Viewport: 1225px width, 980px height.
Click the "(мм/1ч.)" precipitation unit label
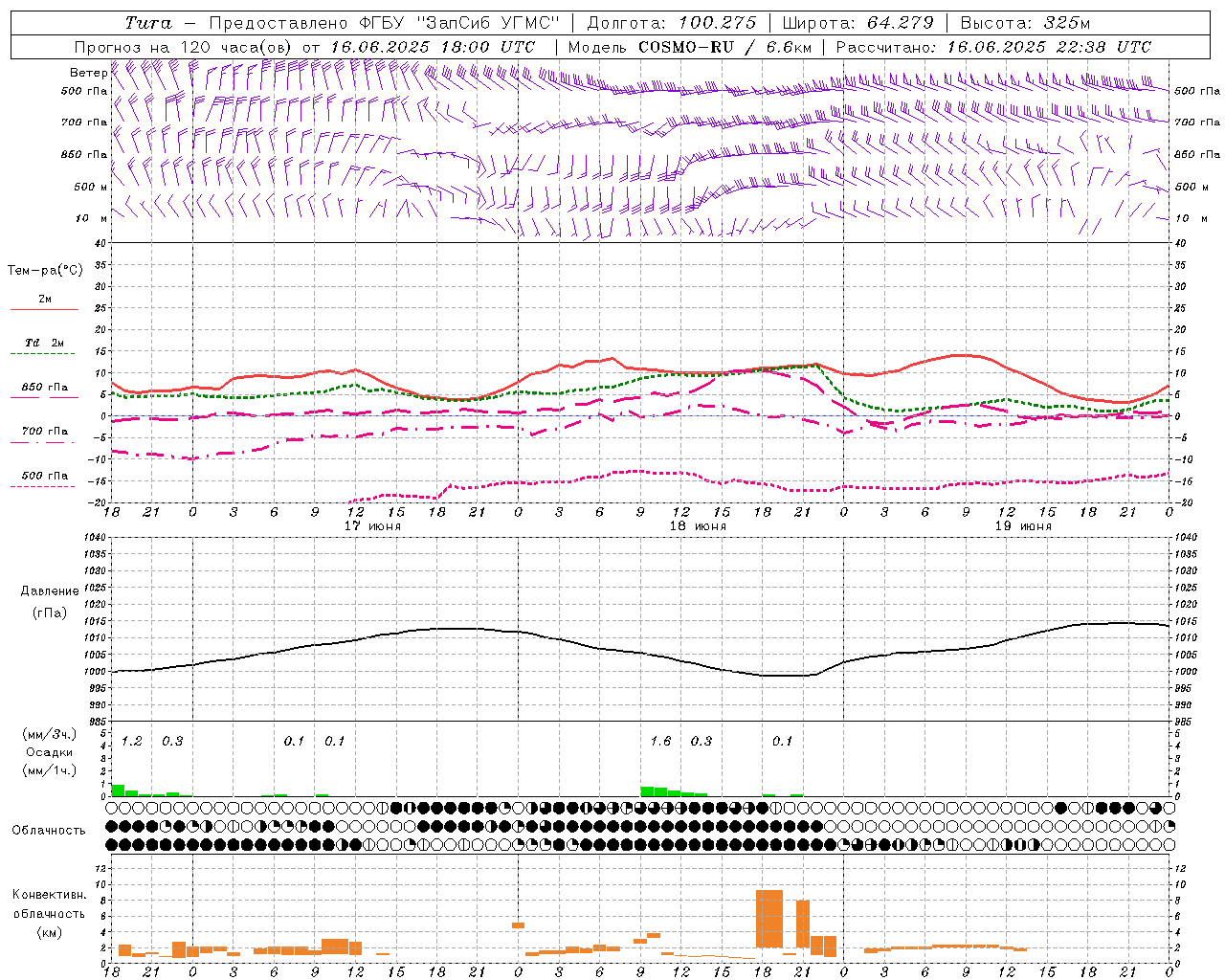pyautogui.click(x=49, y=770)
